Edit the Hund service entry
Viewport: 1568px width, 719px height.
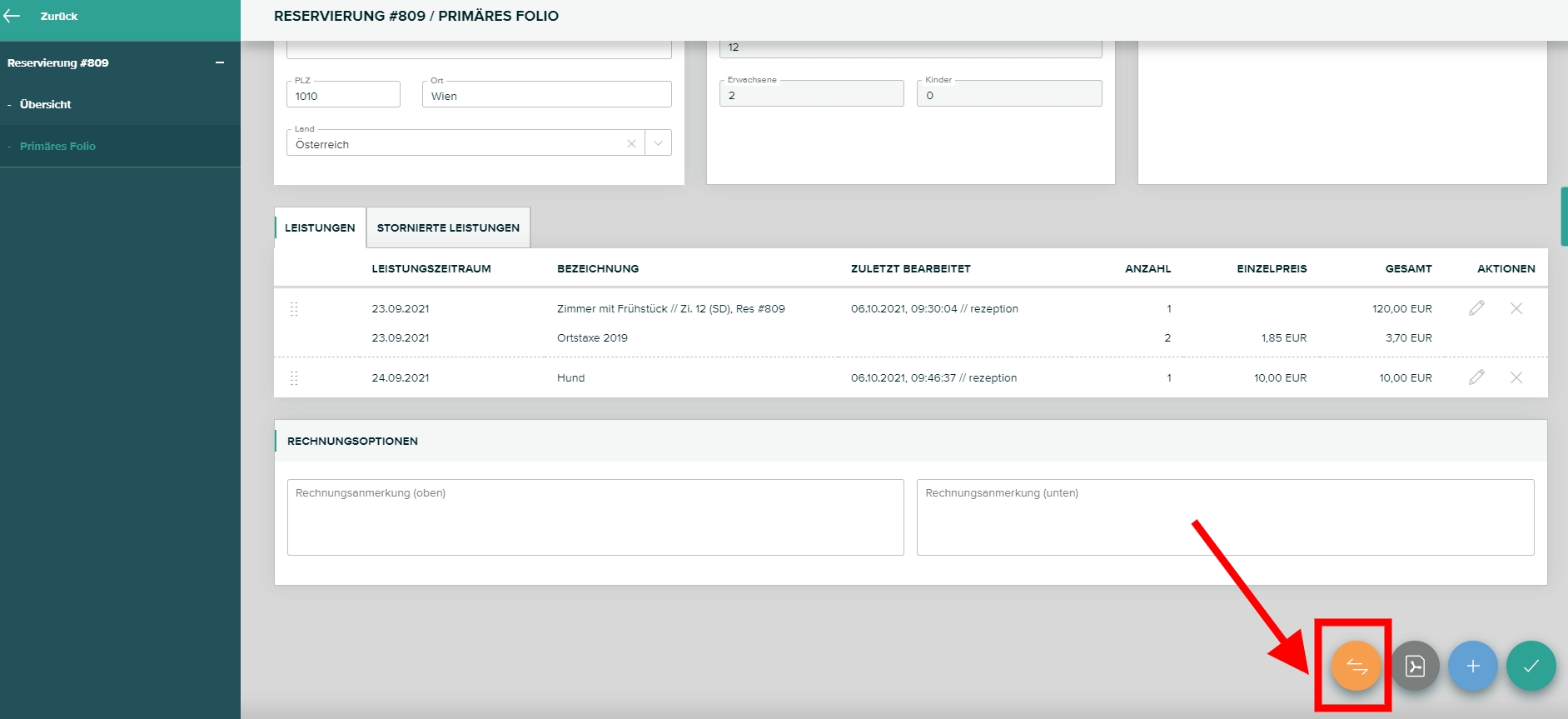point(1476,377)
